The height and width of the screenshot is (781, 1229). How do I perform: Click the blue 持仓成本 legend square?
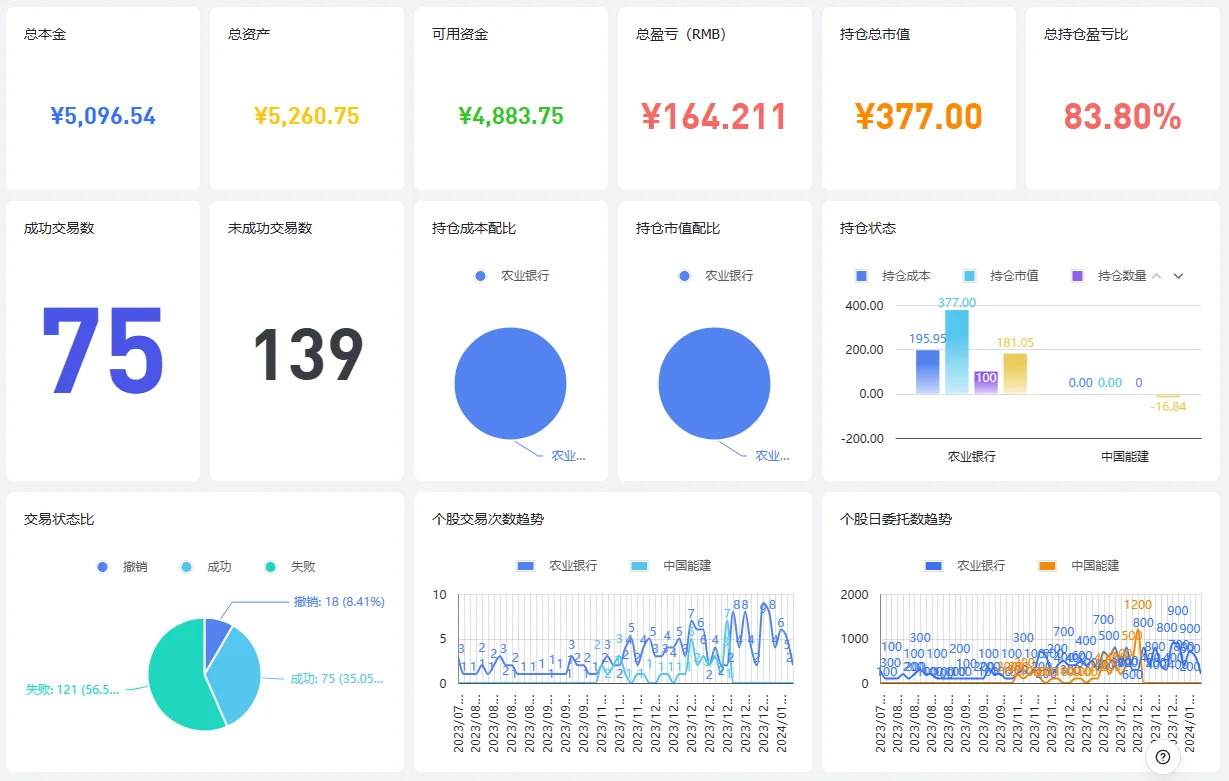862,276
